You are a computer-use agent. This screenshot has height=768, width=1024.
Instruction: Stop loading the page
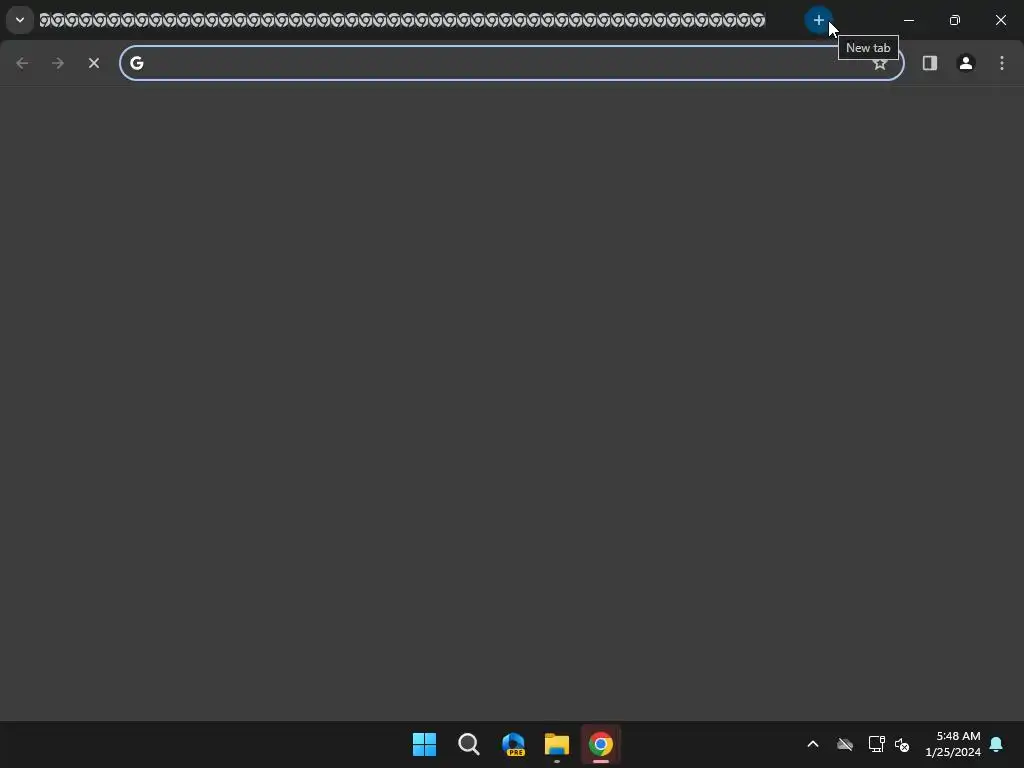click(94, 63)
